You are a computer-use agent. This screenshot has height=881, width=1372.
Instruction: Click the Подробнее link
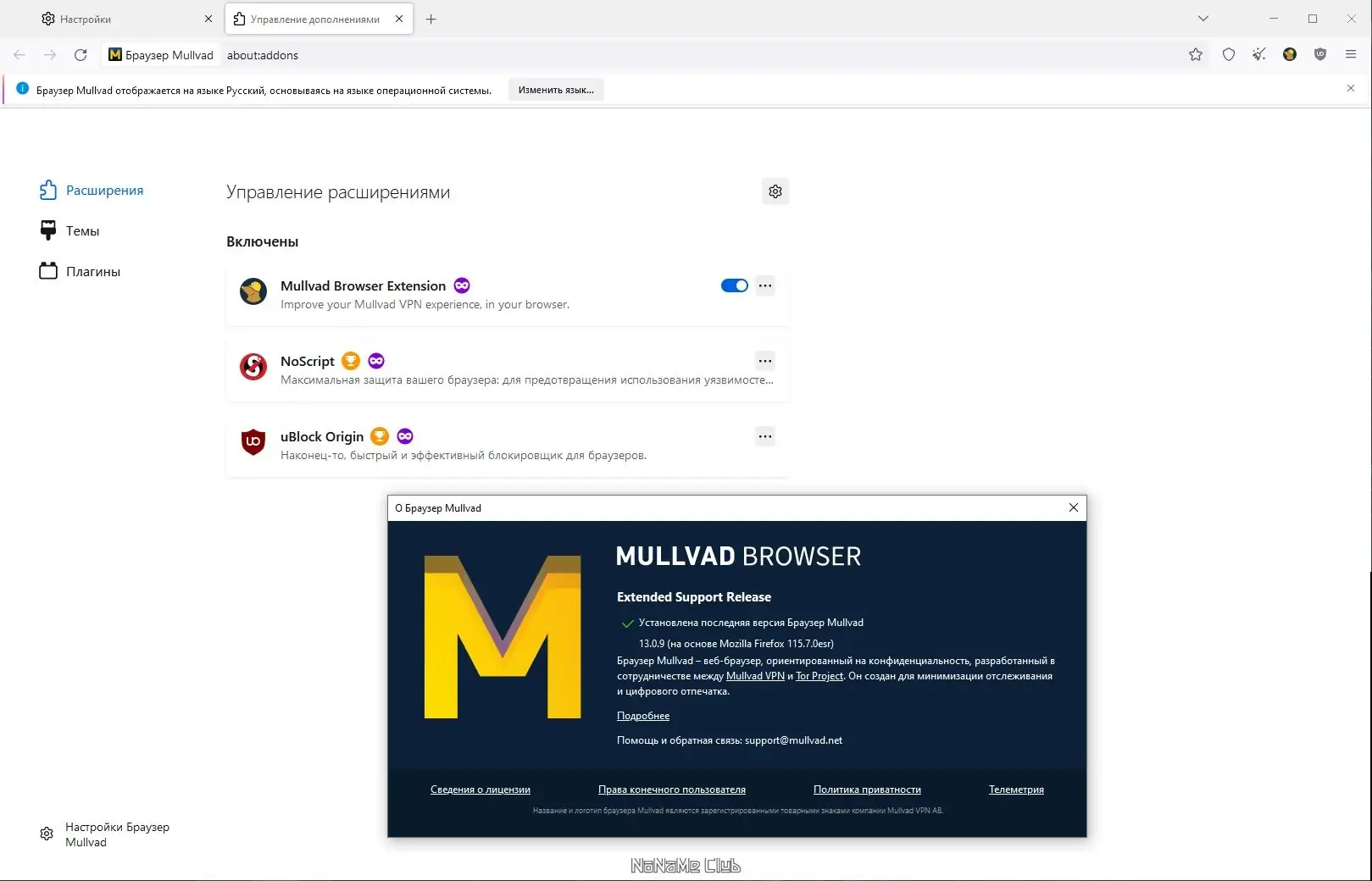coord(643,716)
